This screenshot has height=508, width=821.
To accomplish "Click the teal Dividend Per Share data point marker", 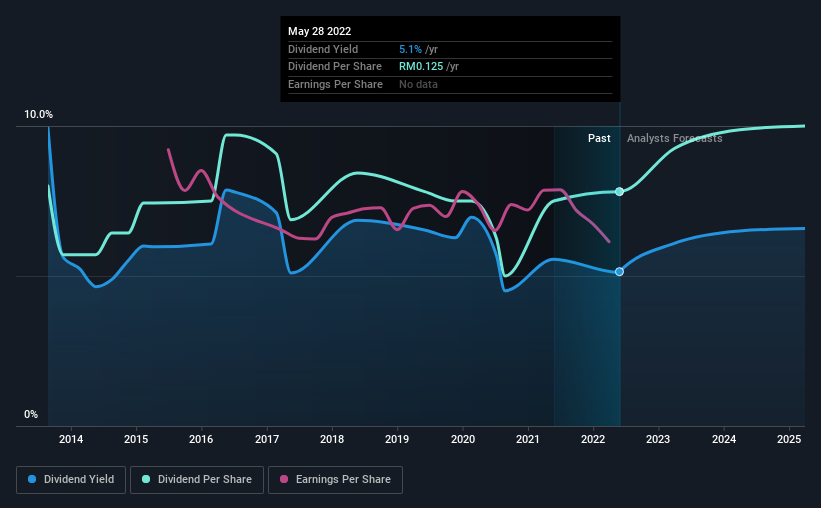I will [x=619, y=192].
